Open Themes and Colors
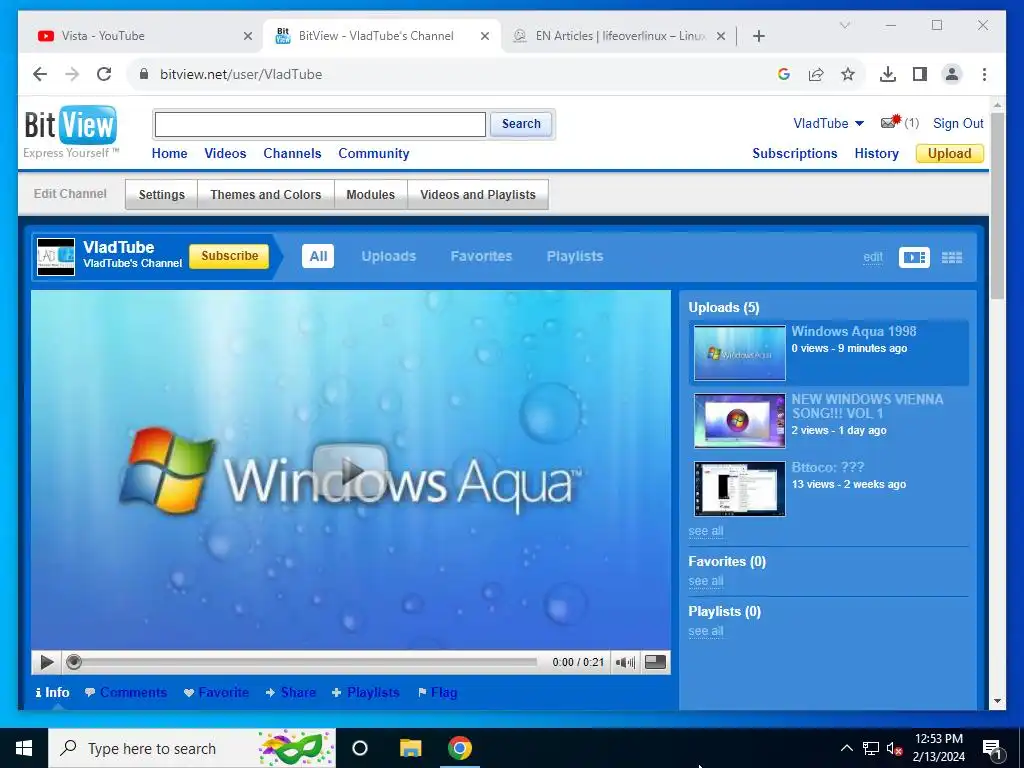Image resolution: width=1024 pixels, height=768 pixels. pos(266,195)
